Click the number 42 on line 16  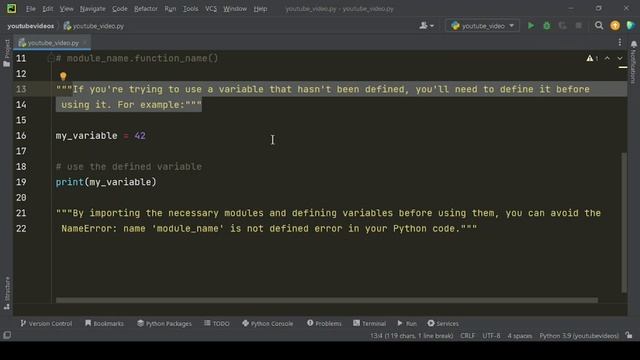[x=140, y=136]
